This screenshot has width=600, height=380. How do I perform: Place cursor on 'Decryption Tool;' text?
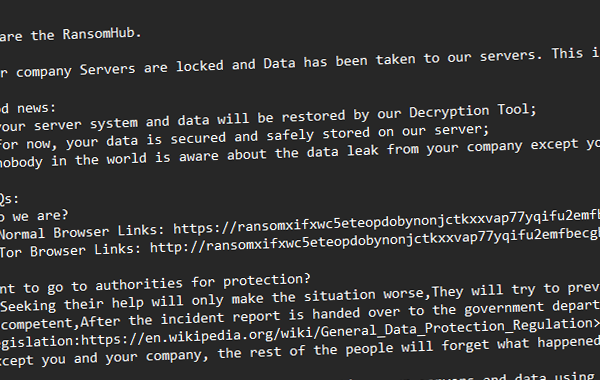coord(473,111)
